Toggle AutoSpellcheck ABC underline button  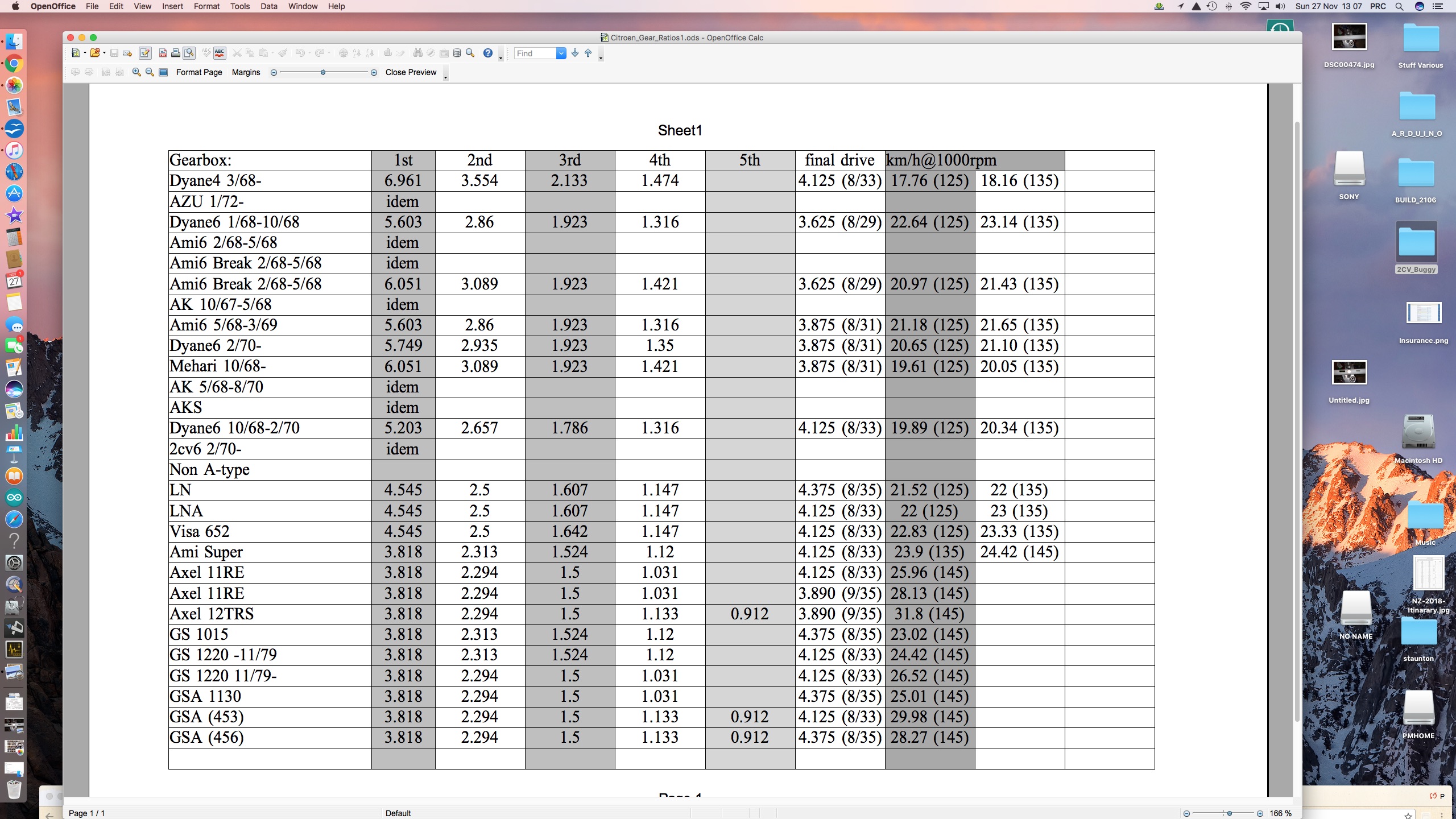pyautogui.click(x=220, y=53)
